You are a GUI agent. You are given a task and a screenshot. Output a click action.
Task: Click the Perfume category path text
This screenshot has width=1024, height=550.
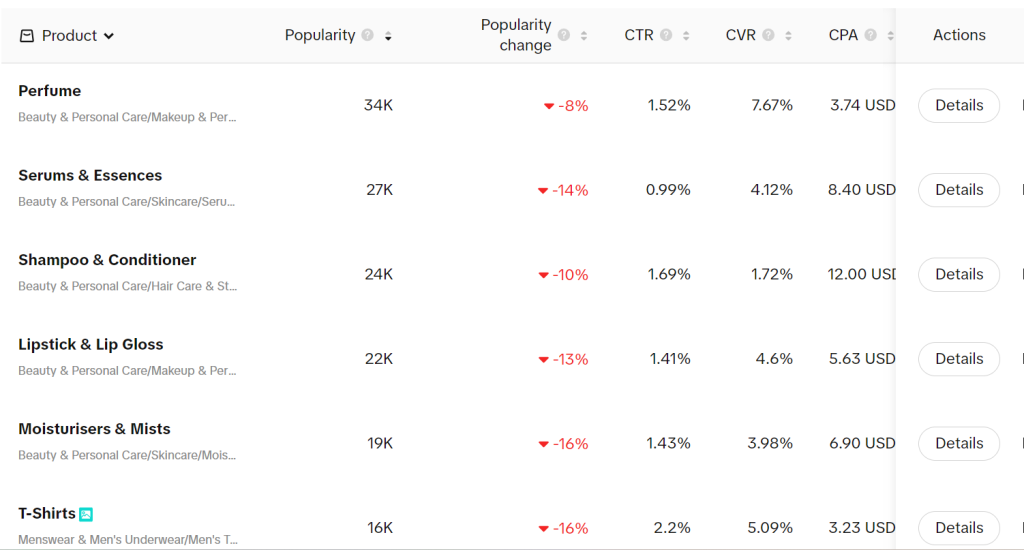127,117
